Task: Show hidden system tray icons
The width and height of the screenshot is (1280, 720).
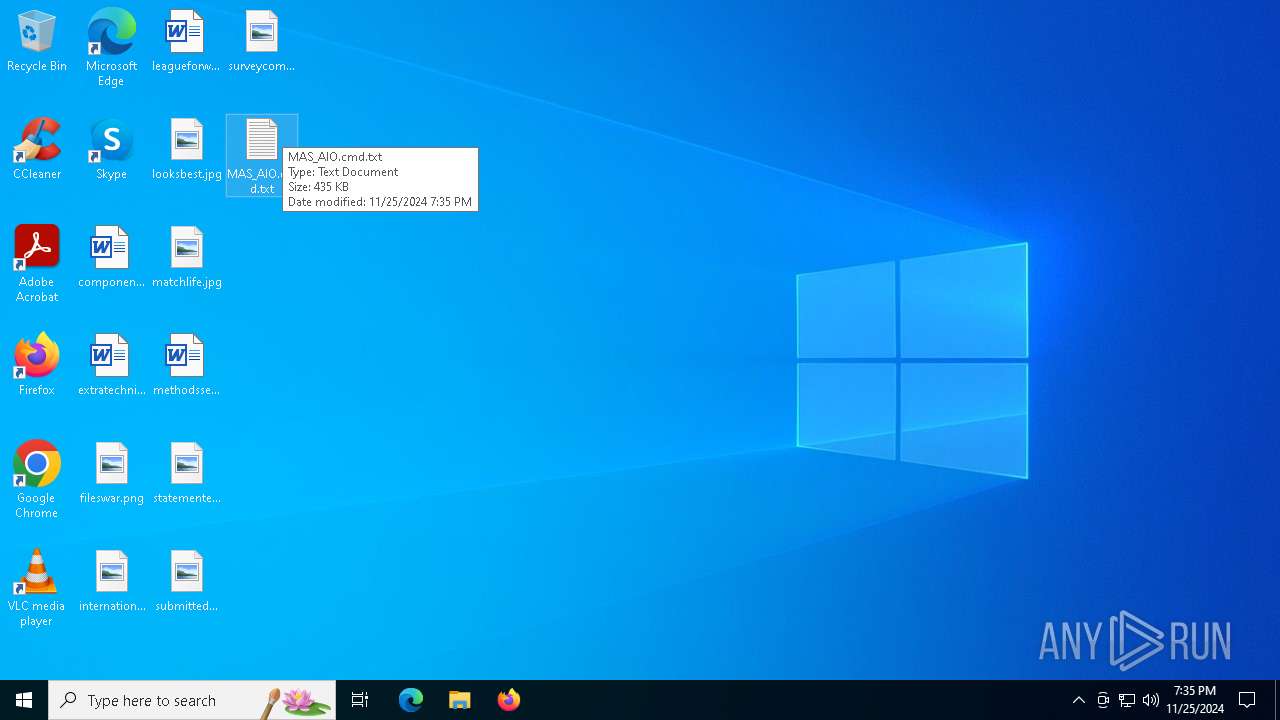Action: click(x=1079, y=700)
